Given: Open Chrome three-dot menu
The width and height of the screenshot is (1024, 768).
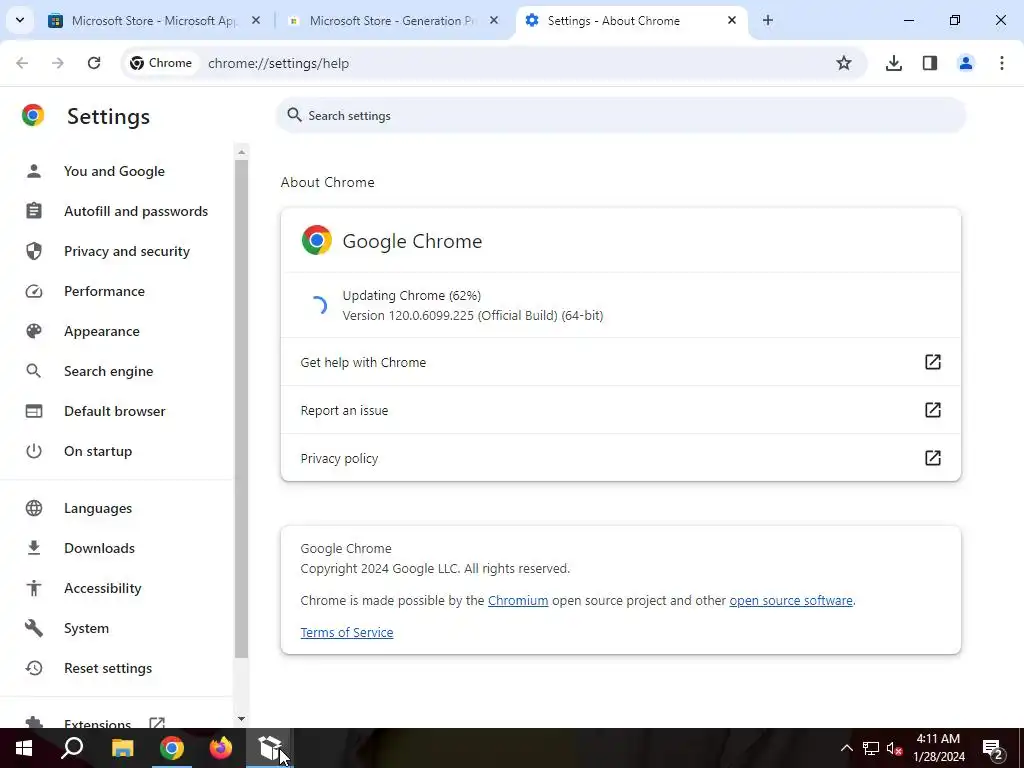Looking at the screenshot, I should [1002, 63].
